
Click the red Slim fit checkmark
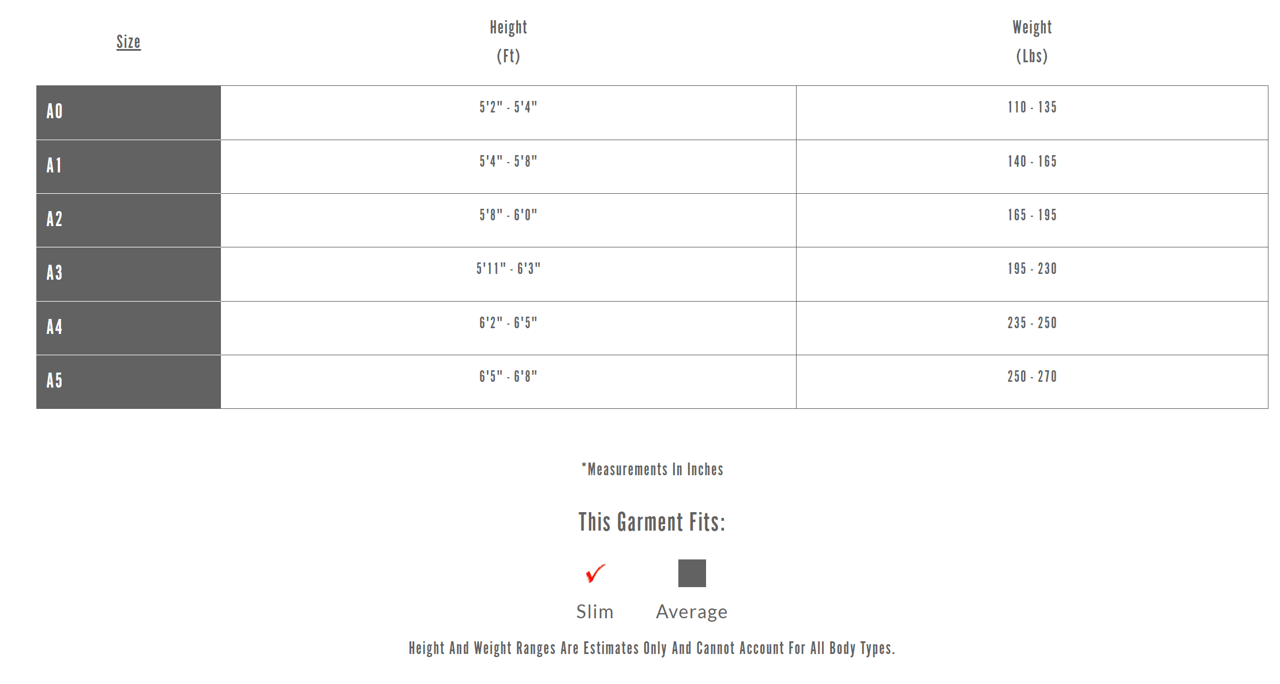coord(595,573)
